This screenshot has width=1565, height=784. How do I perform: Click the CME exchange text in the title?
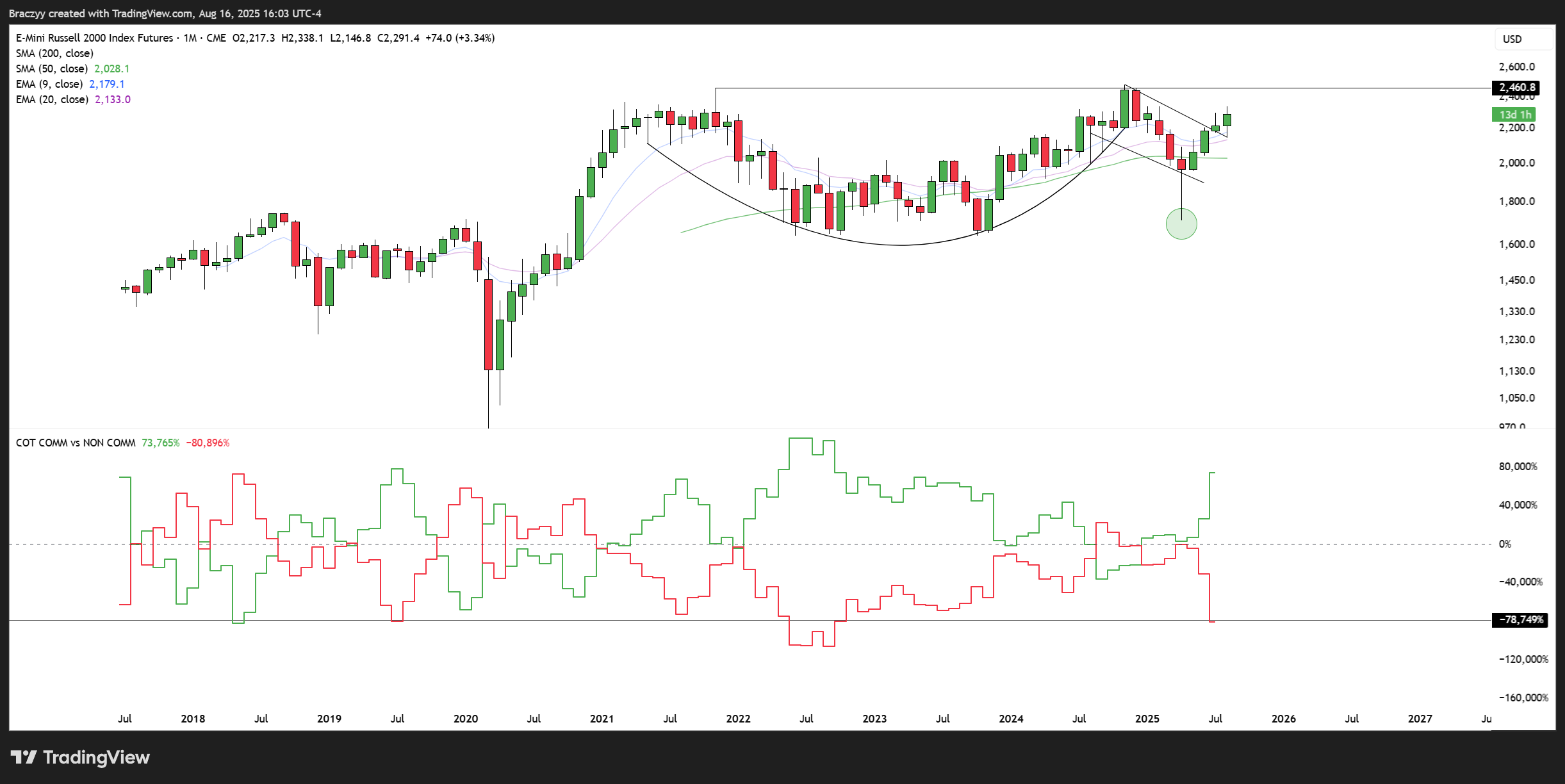pyautogui.click(x=216, y=38)
